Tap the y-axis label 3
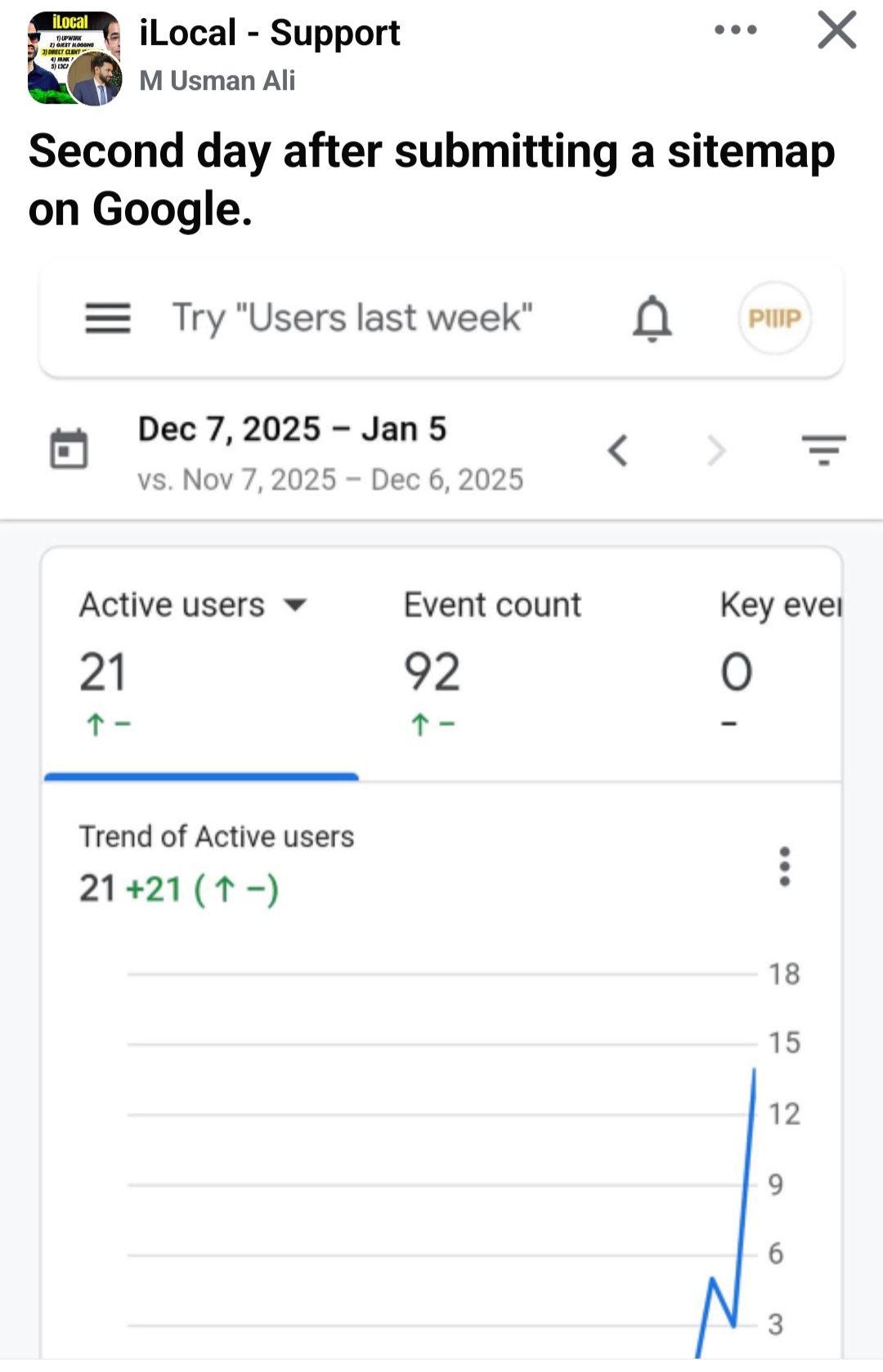 click(x=776, y=1324)
